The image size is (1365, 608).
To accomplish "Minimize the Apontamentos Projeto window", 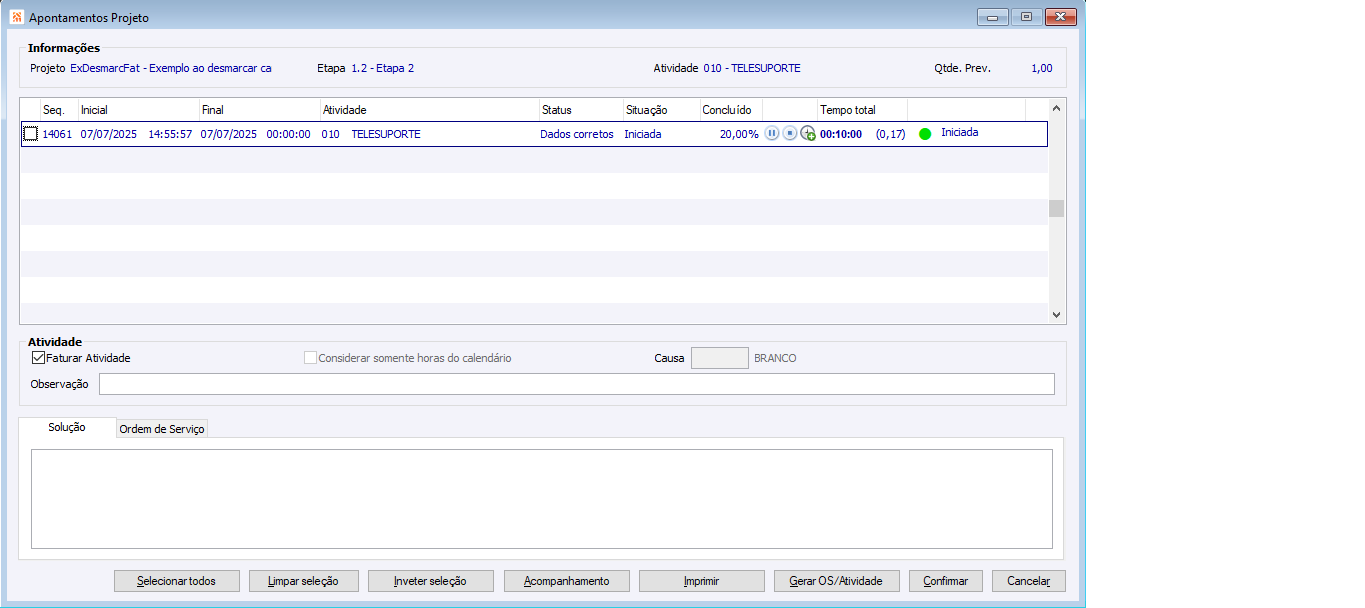I will point(993,17).
